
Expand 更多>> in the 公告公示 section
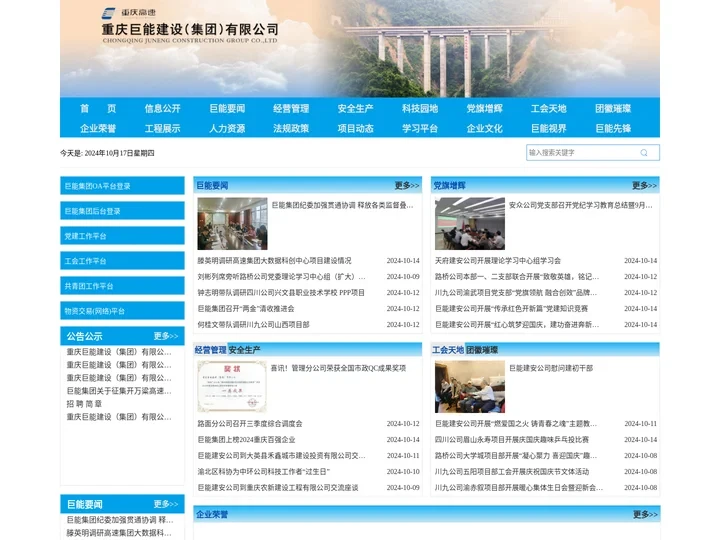166,336
